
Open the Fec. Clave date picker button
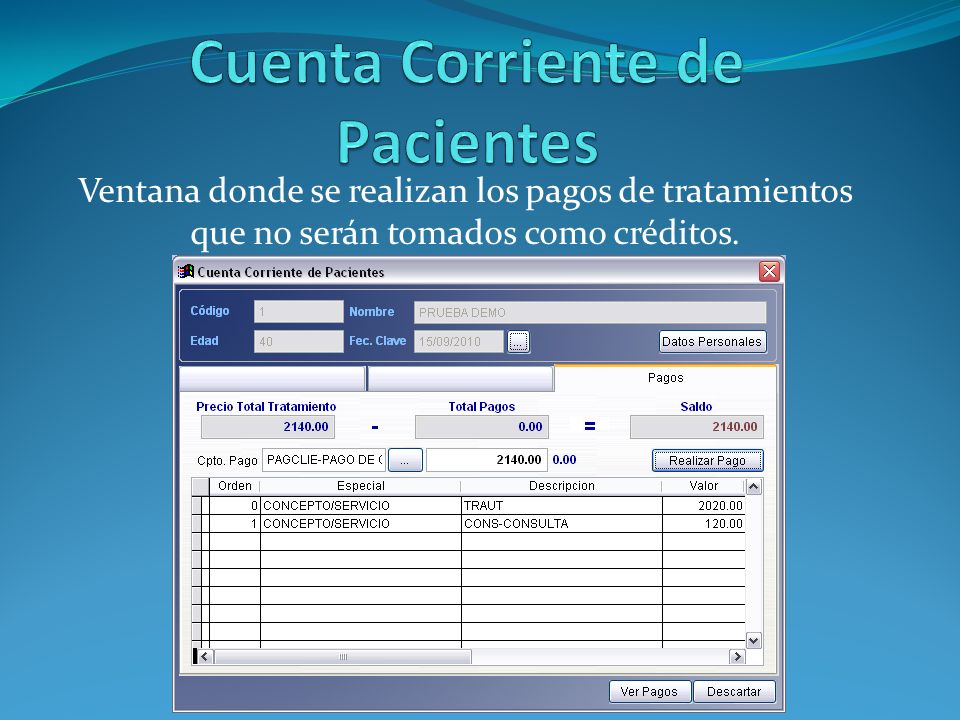click(x=518, y=342)
